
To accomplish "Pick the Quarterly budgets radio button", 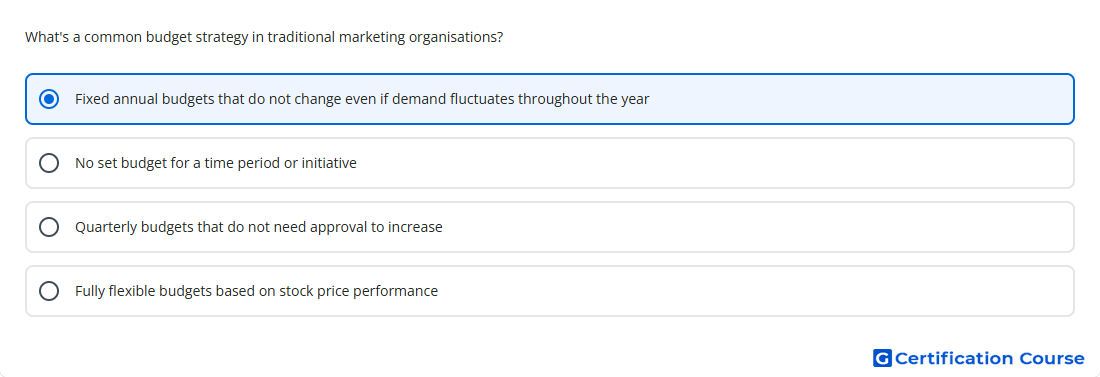I will pos(49,227).
